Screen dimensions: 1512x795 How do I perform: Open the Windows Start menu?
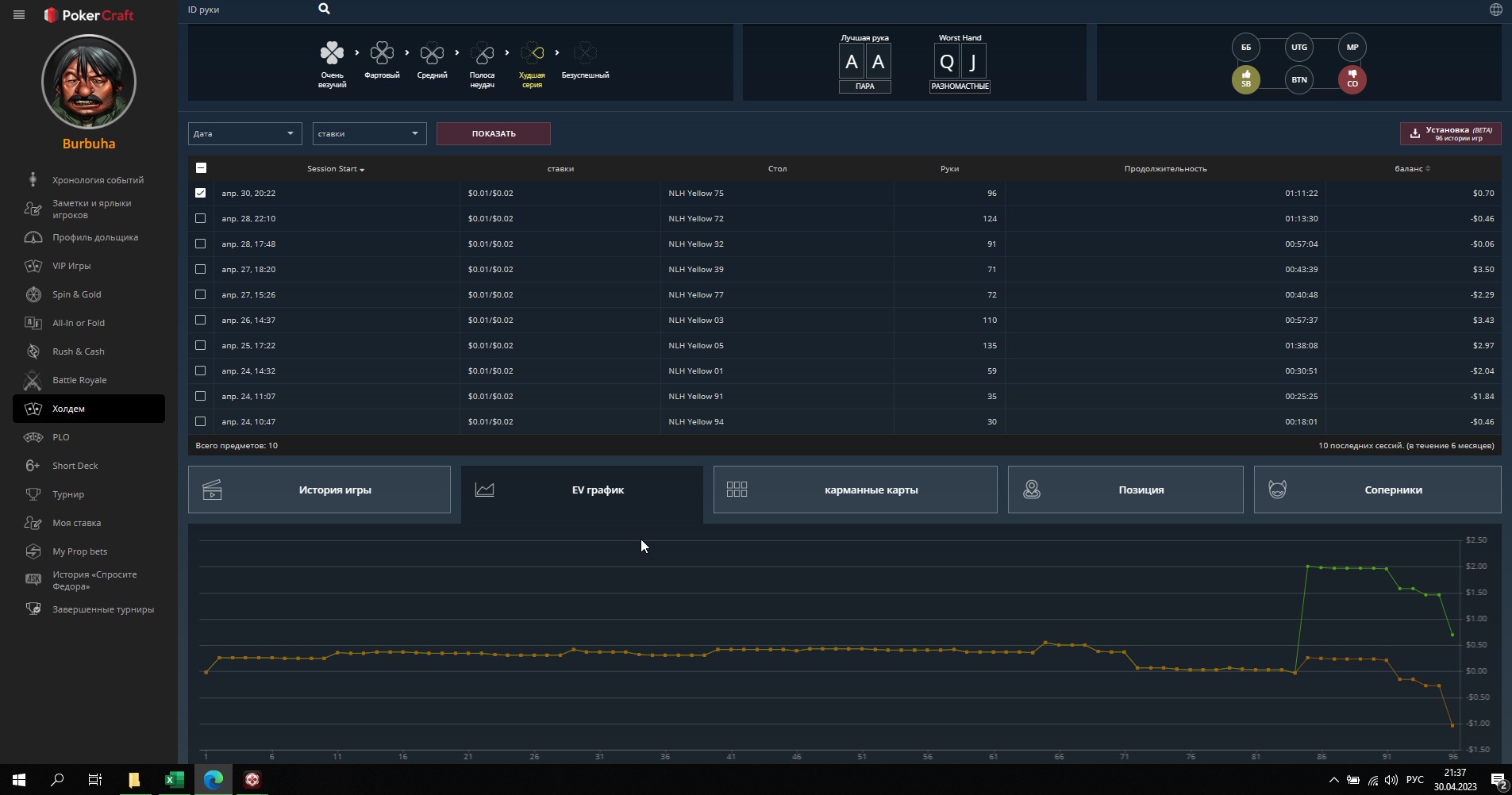coord(19,780)
